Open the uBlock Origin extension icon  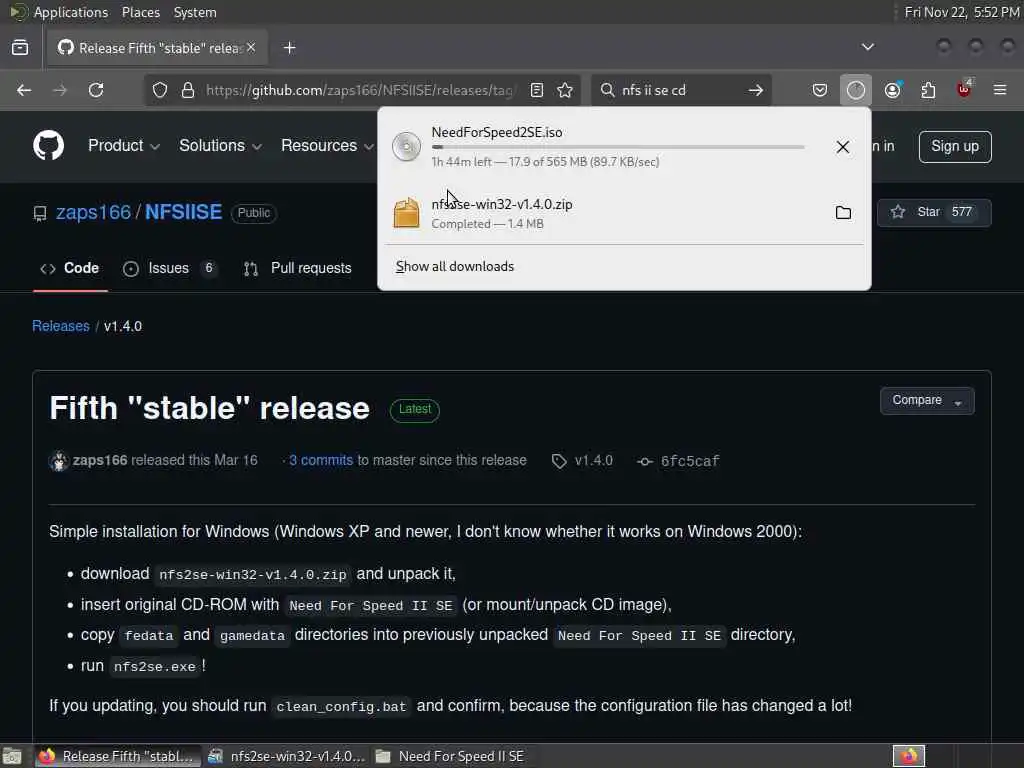tap(965, 89)
